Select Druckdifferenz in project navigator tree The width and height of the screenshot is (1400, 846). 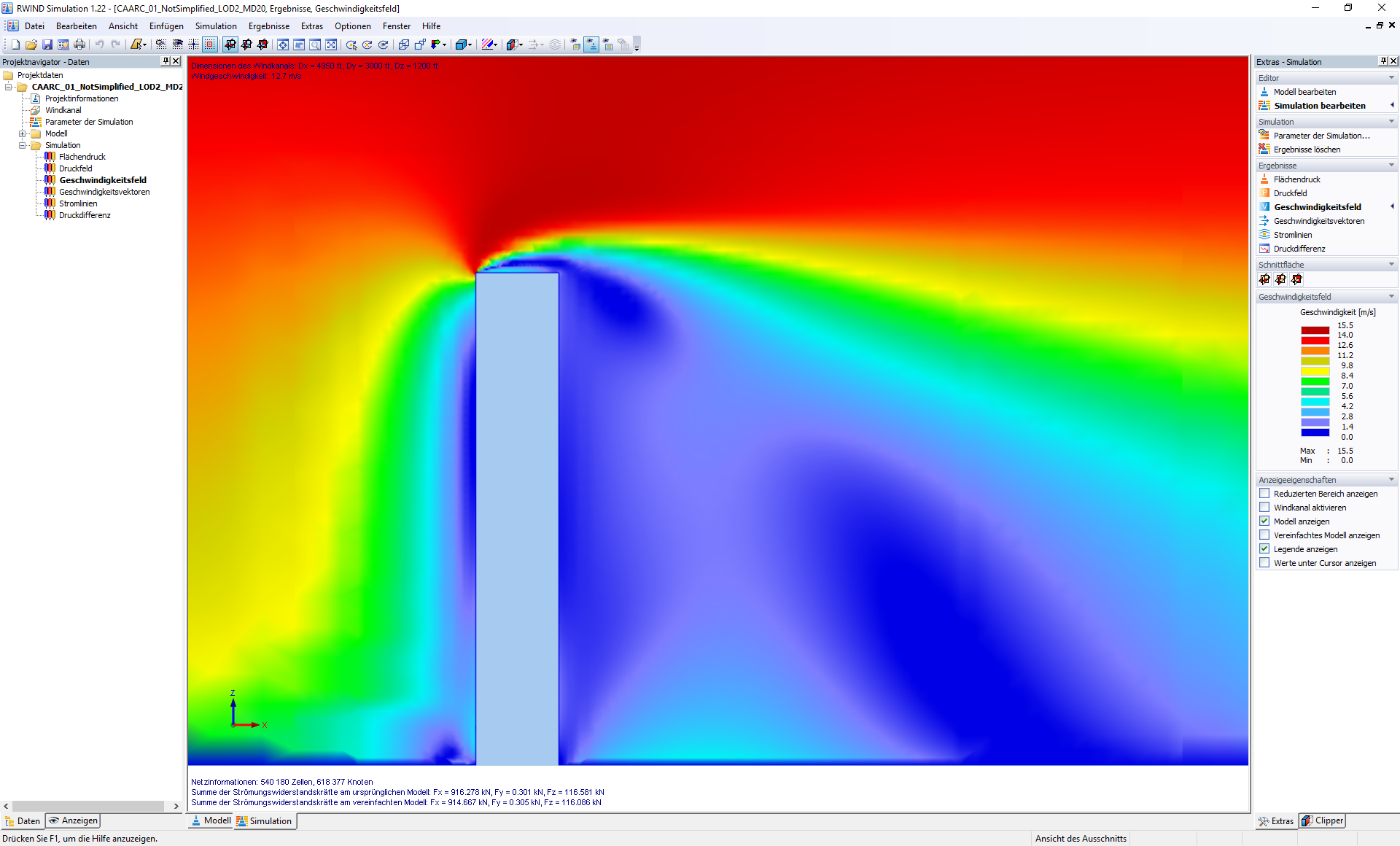85,215
